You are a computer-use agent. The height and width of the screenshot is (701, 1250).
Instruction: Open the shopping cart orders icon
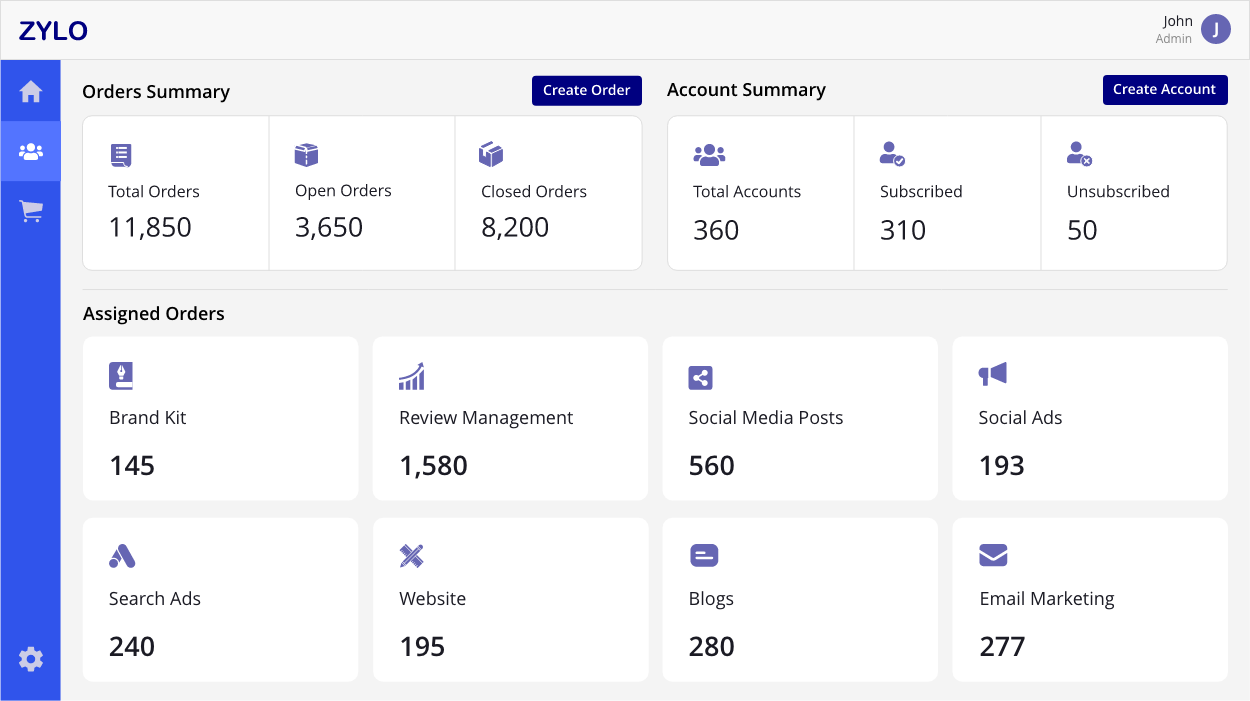(31, 211)
